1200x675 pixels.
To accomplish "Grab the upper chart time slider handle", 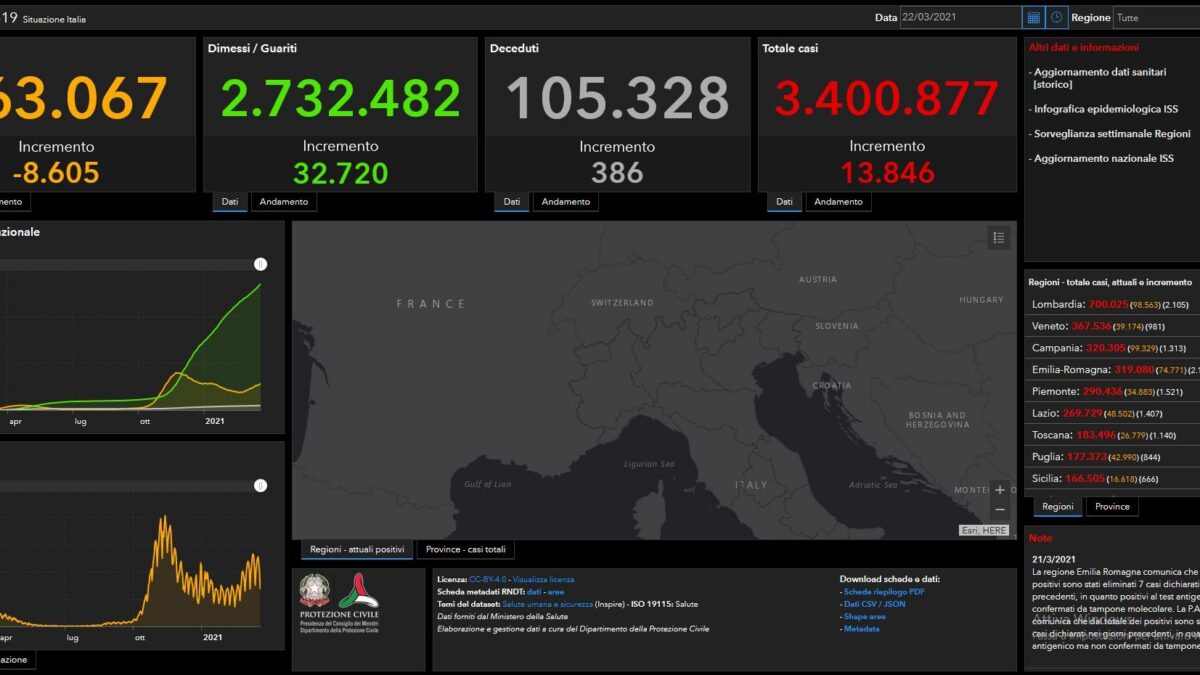I will (x=260, y=264).
